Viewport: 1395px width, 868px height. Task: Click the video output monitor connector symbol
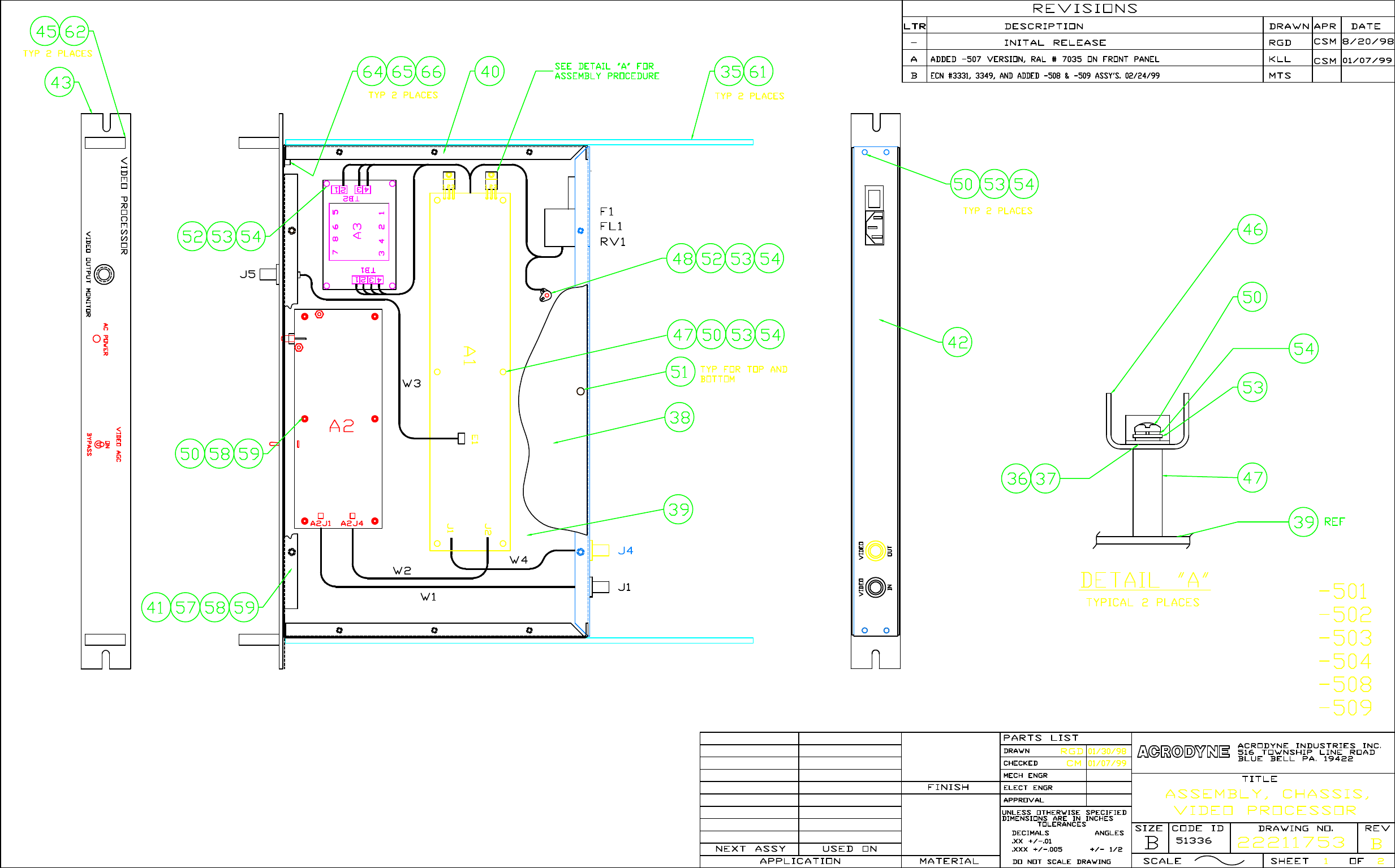(104, 274)
